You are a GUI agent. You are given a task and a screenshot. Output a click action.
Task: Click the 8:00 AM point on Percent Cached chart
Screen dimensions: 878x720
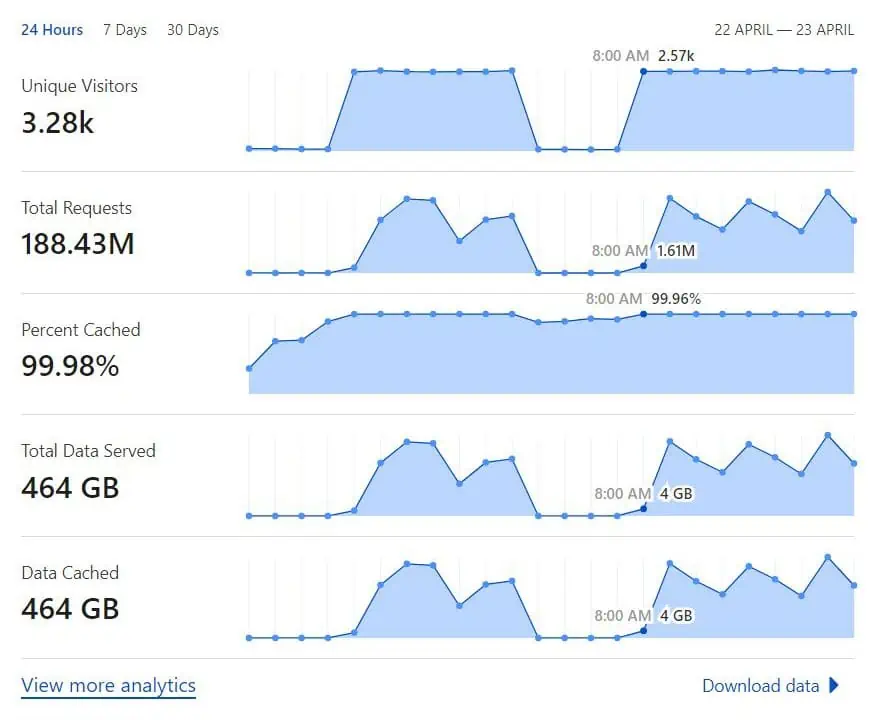pyautogui.click(x=643, y=314)
